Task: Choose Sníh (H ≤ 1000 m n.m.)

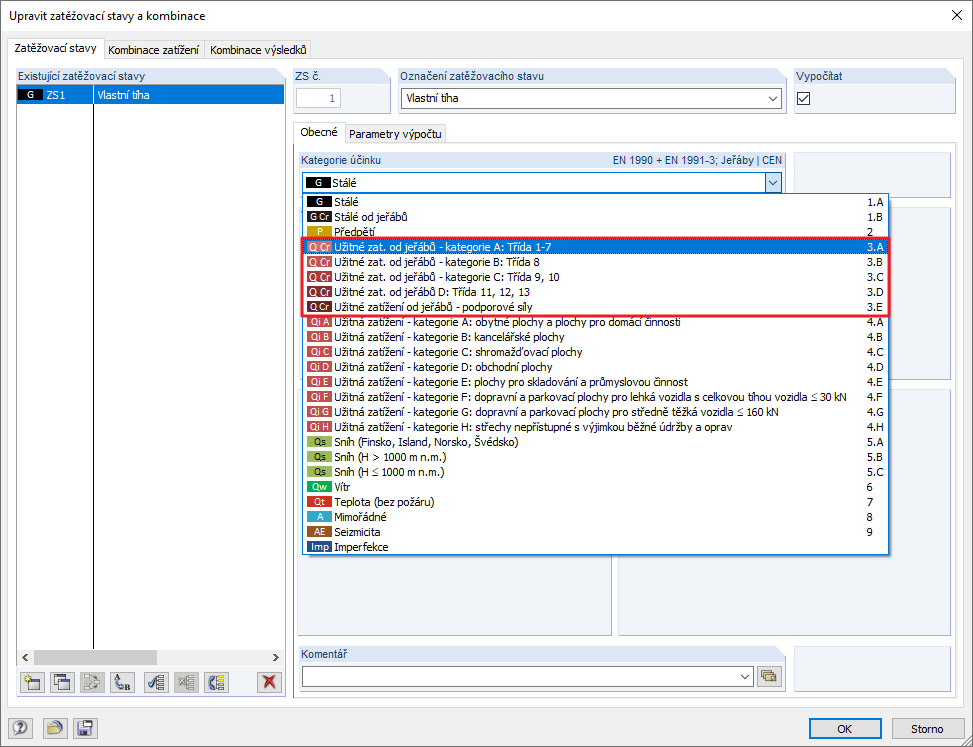Action: 596,472
